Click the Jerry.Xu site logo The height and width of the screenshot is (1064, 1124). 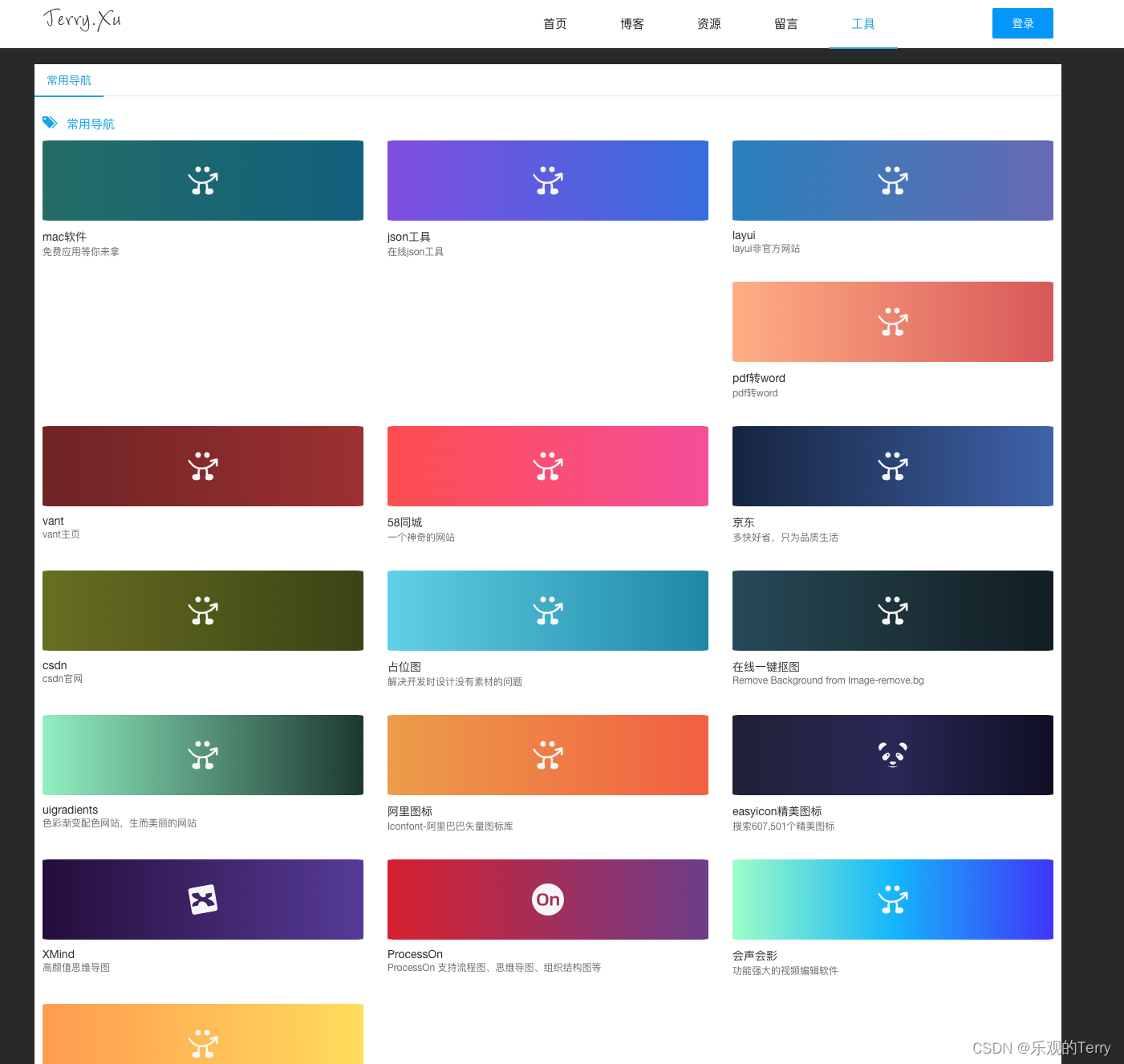(x=82, y=19)
